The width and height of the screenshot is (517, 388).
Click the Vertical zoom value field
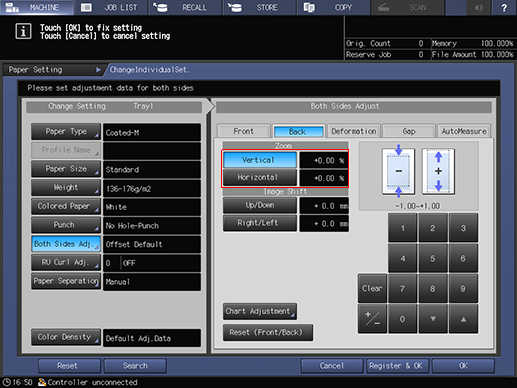[x=324, y=160]
